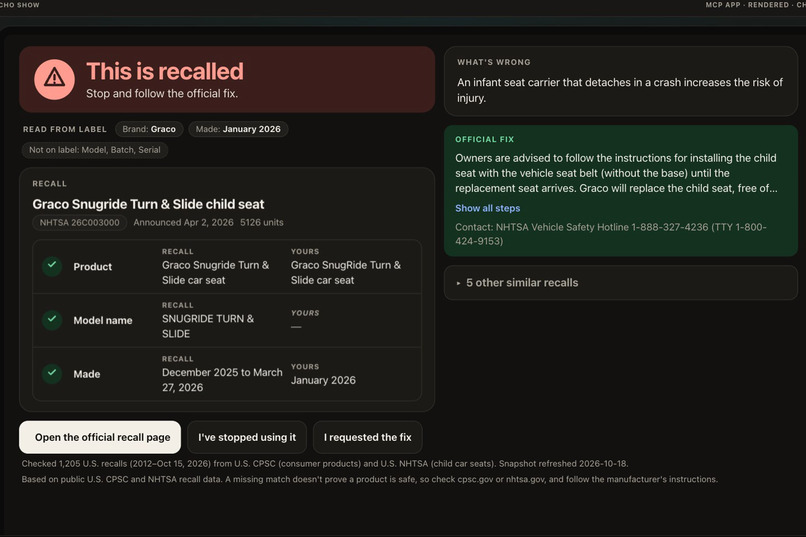
Task: Click the READ FROM LABEL heading
Action: [x=65, y=129]
